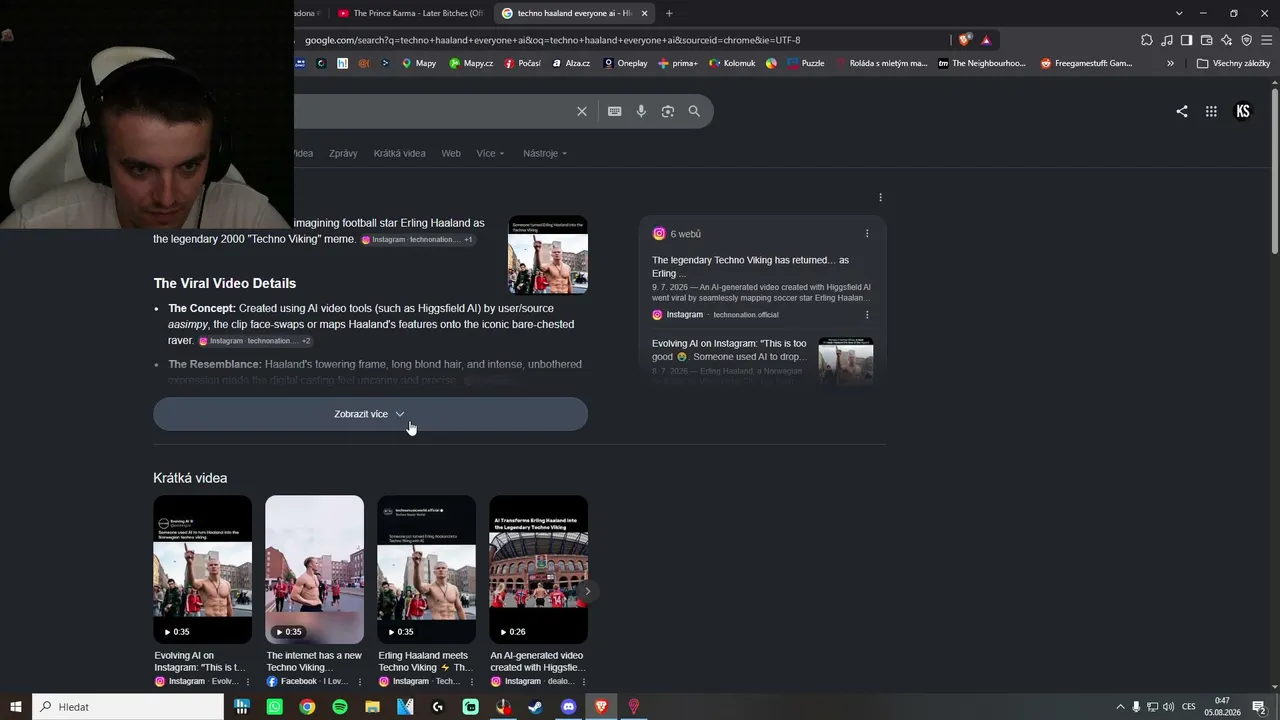Image resolution: width=1280 pixels, height=720 pixels.
Task: Open the Brave VPN shield icon
Action: 1246,40
